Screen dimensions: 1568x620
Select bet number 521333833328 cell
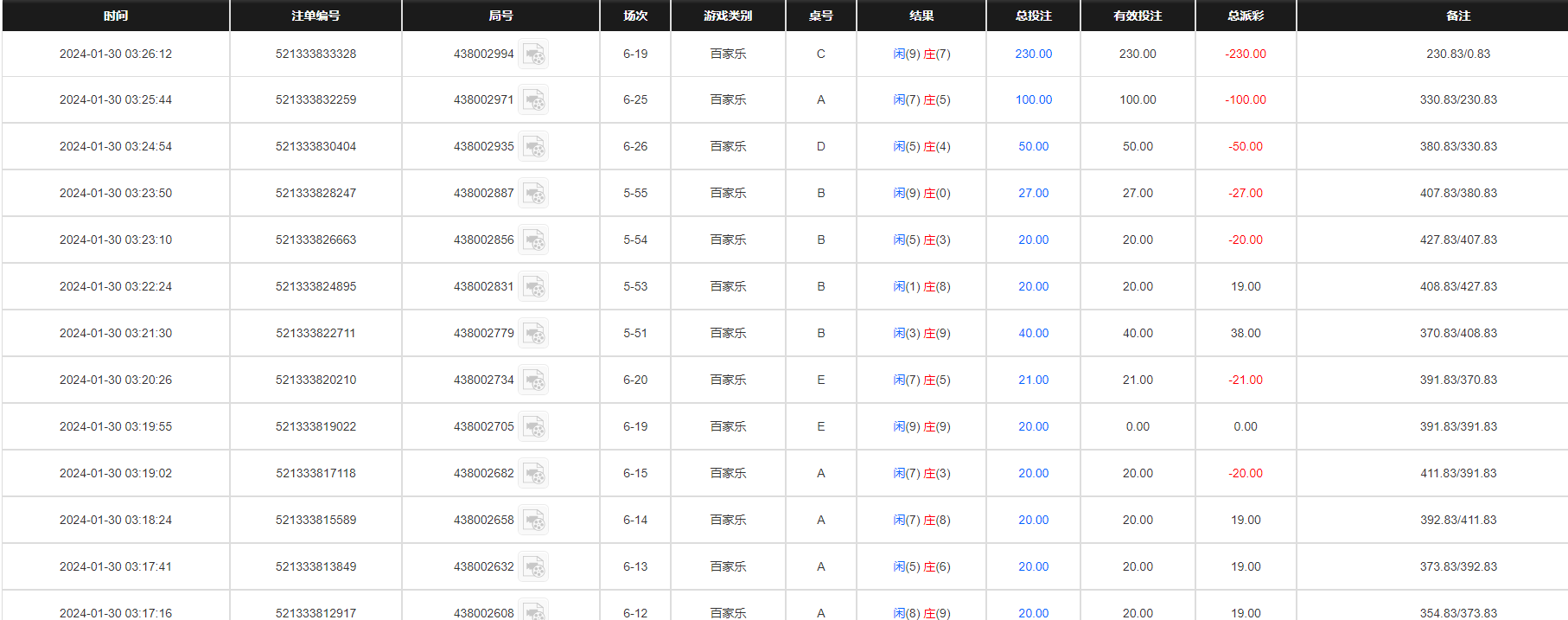click(x=316, y=54)
